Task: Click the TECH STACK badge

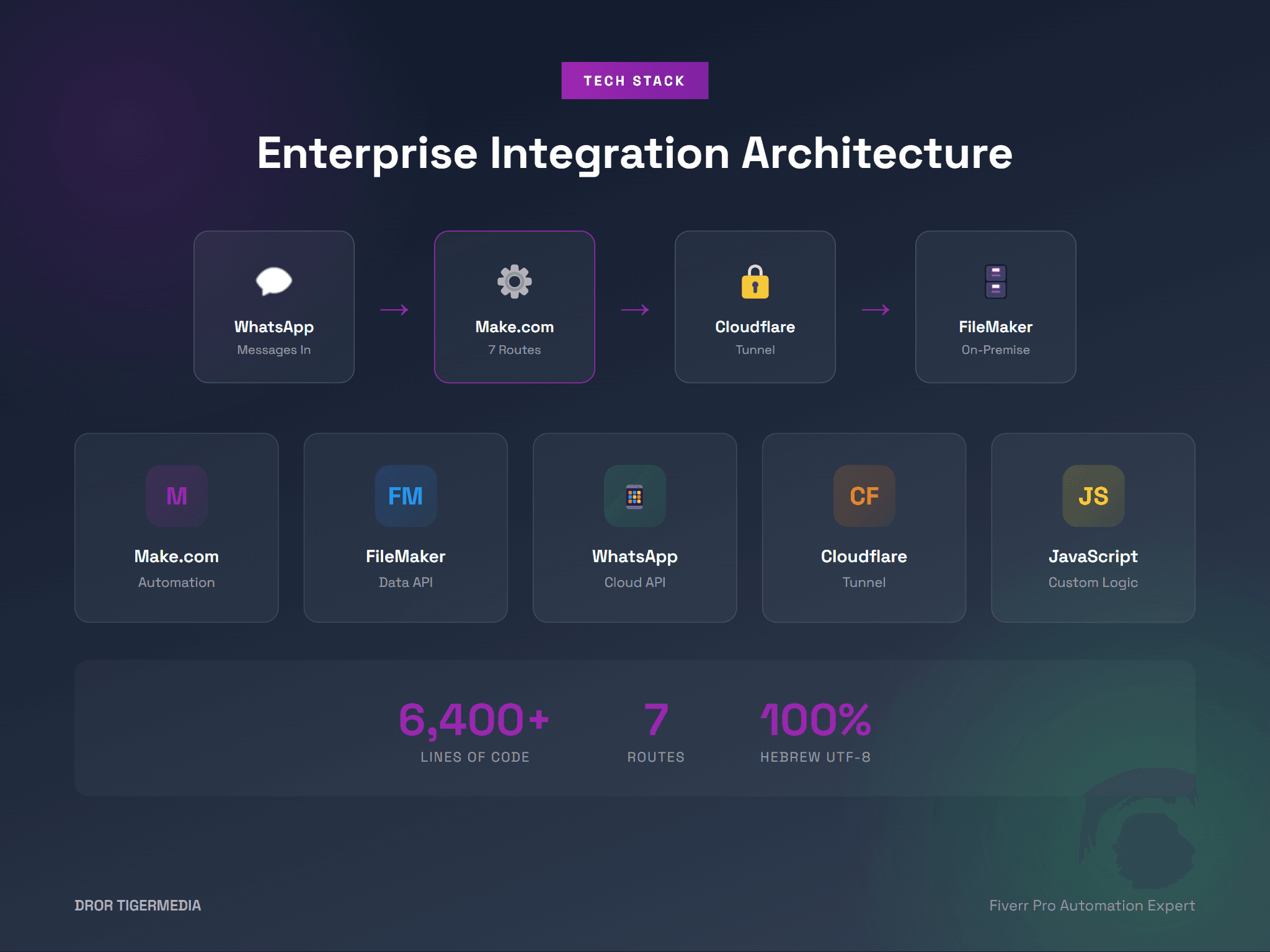Action: coord(634,80)
